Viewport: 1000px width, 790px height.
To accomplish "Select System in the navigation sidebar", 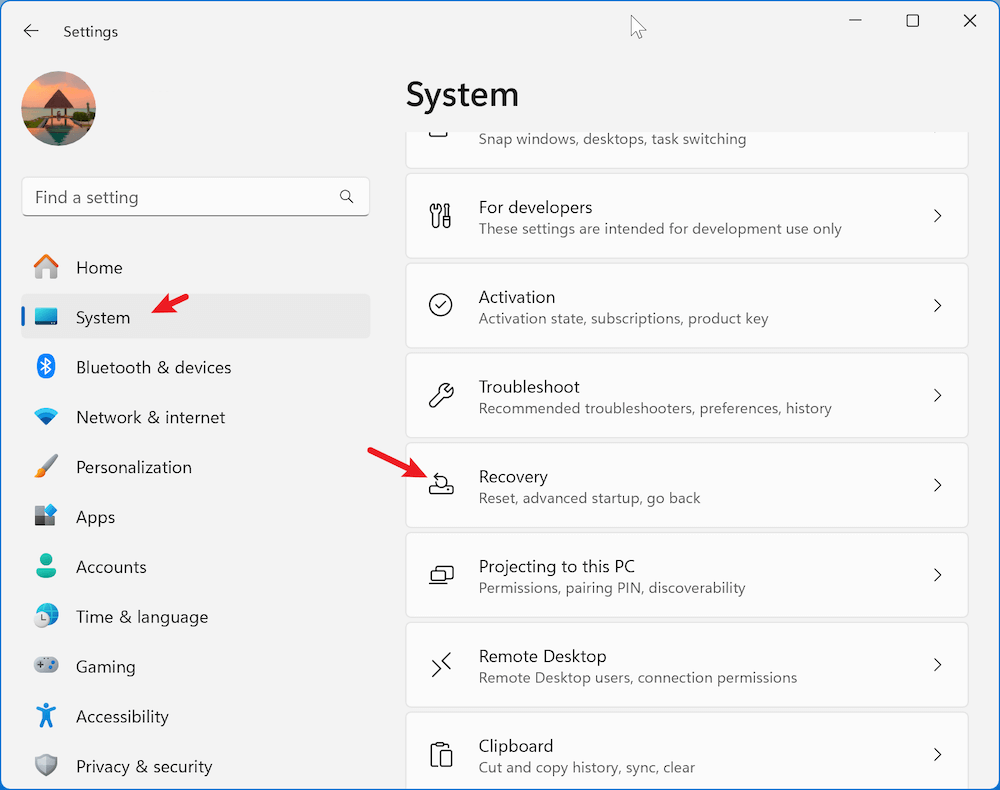I will (103, 317).
